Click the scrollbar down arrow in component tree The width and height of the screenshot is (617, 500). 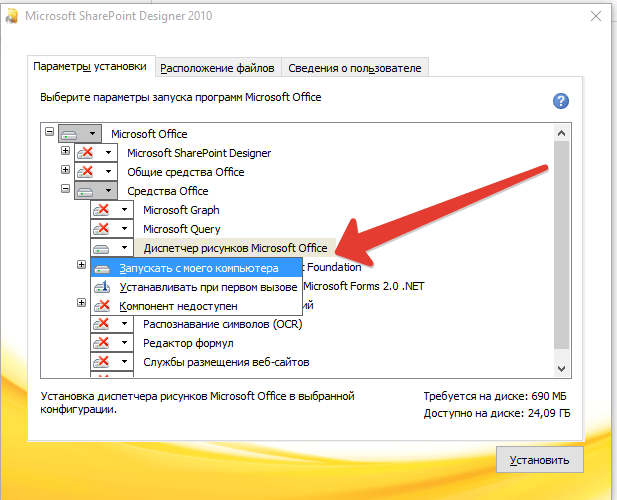562,369
